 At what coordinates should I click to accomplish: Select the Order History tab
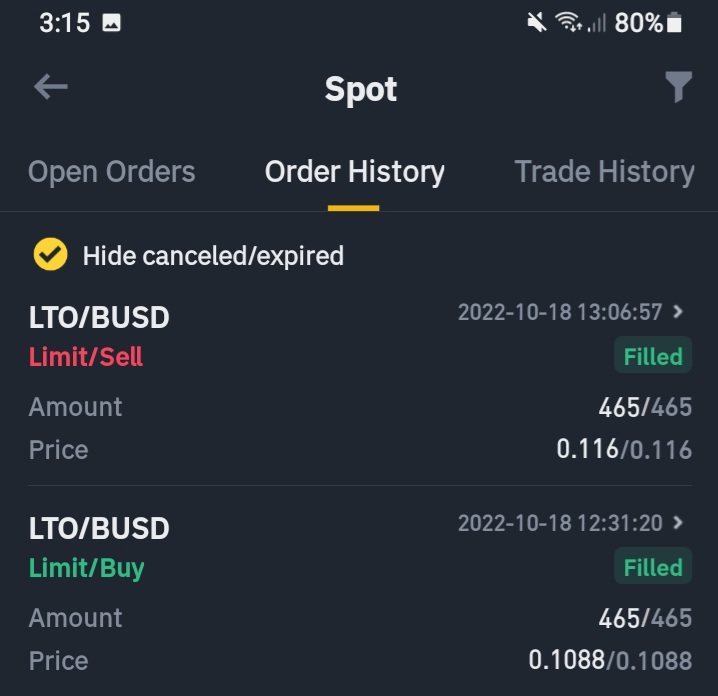click(x=354, y=172)
